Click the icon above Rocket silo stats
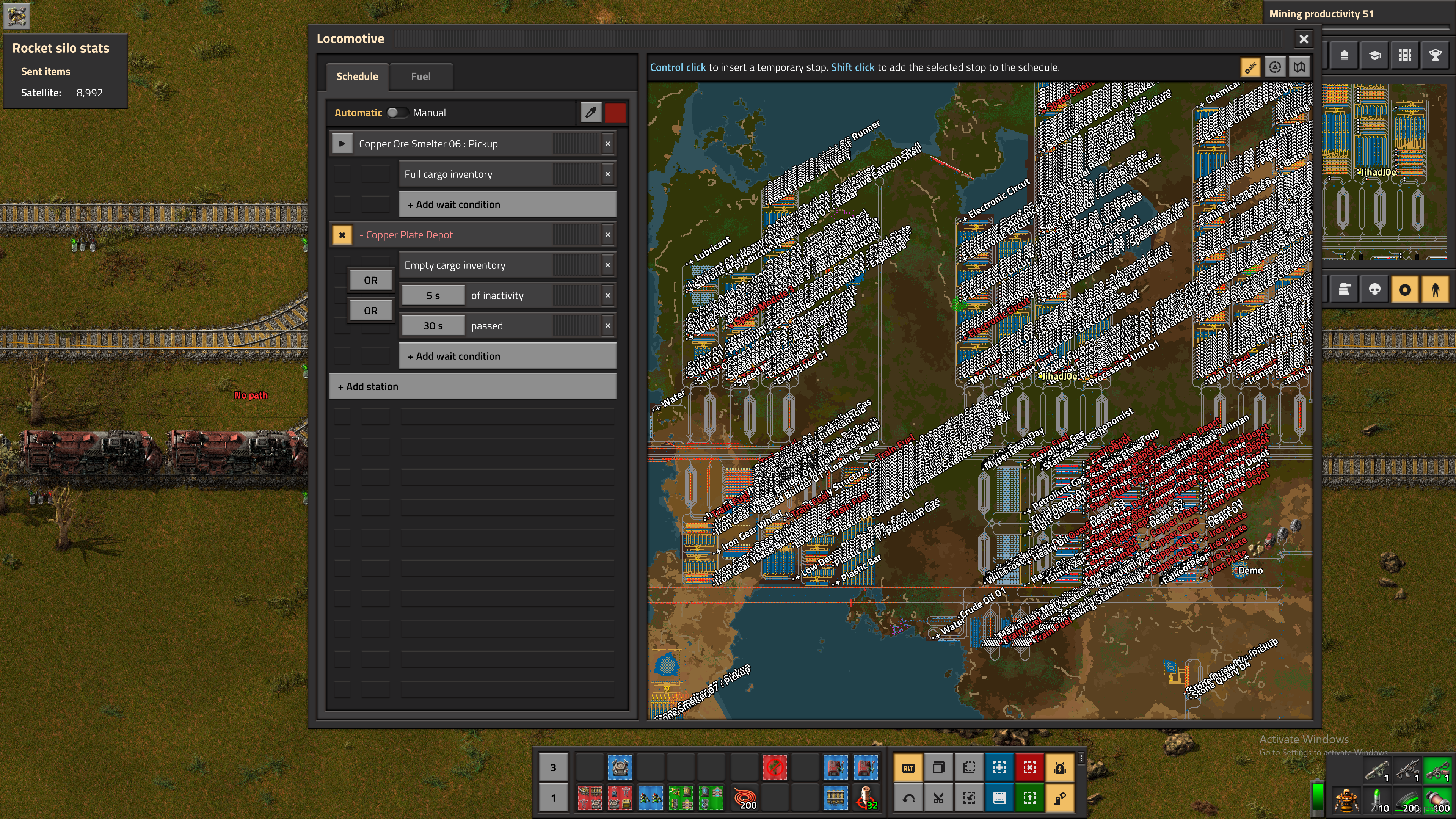Image resolution: width=1456 pixels, height=819 pixels. click(16, 16)
